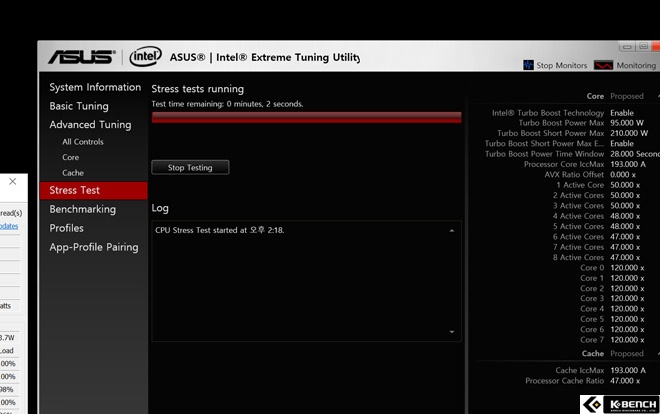Click the ASUS logo in header
The image size is (660, 414).
pyautogui.click(x=82, y=57)
